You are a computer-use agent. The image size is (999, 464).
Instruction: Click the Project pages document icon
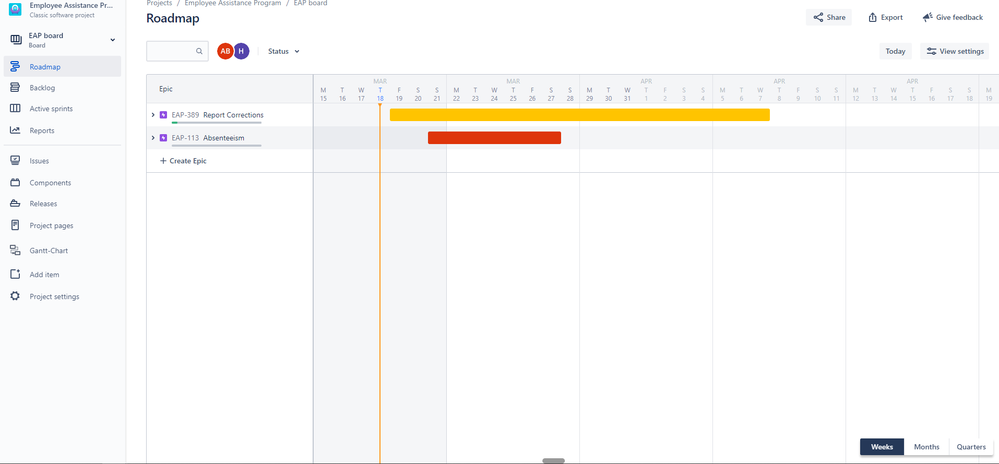[15, 226]
